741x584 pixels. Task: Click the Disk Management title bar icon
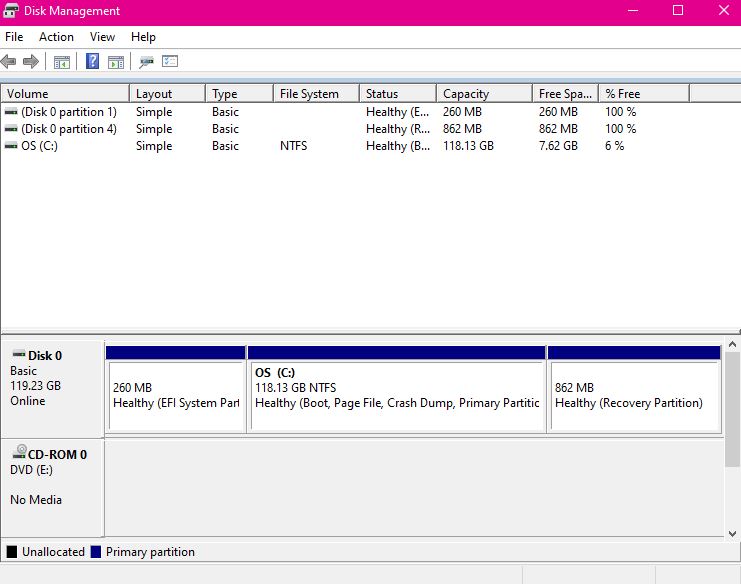tap(10, 10)
